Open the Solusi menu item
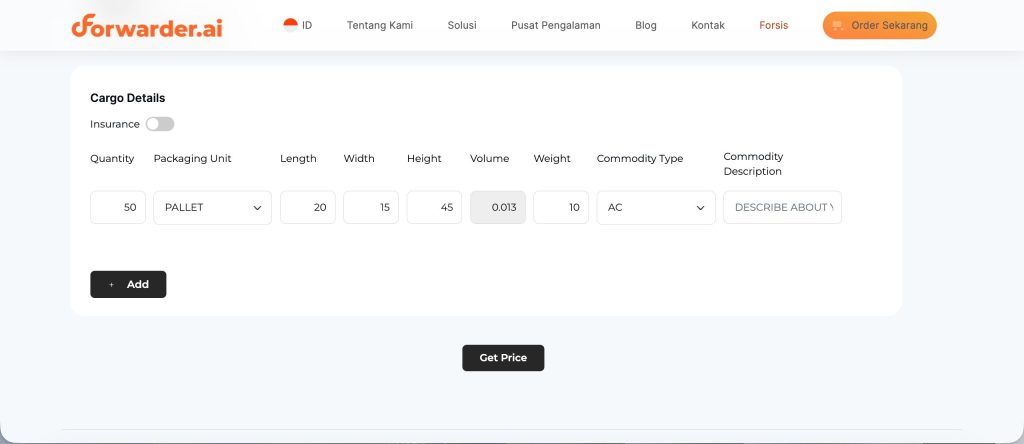The height and width of the screenshot is (444, 1024). [x=462, y=25]
